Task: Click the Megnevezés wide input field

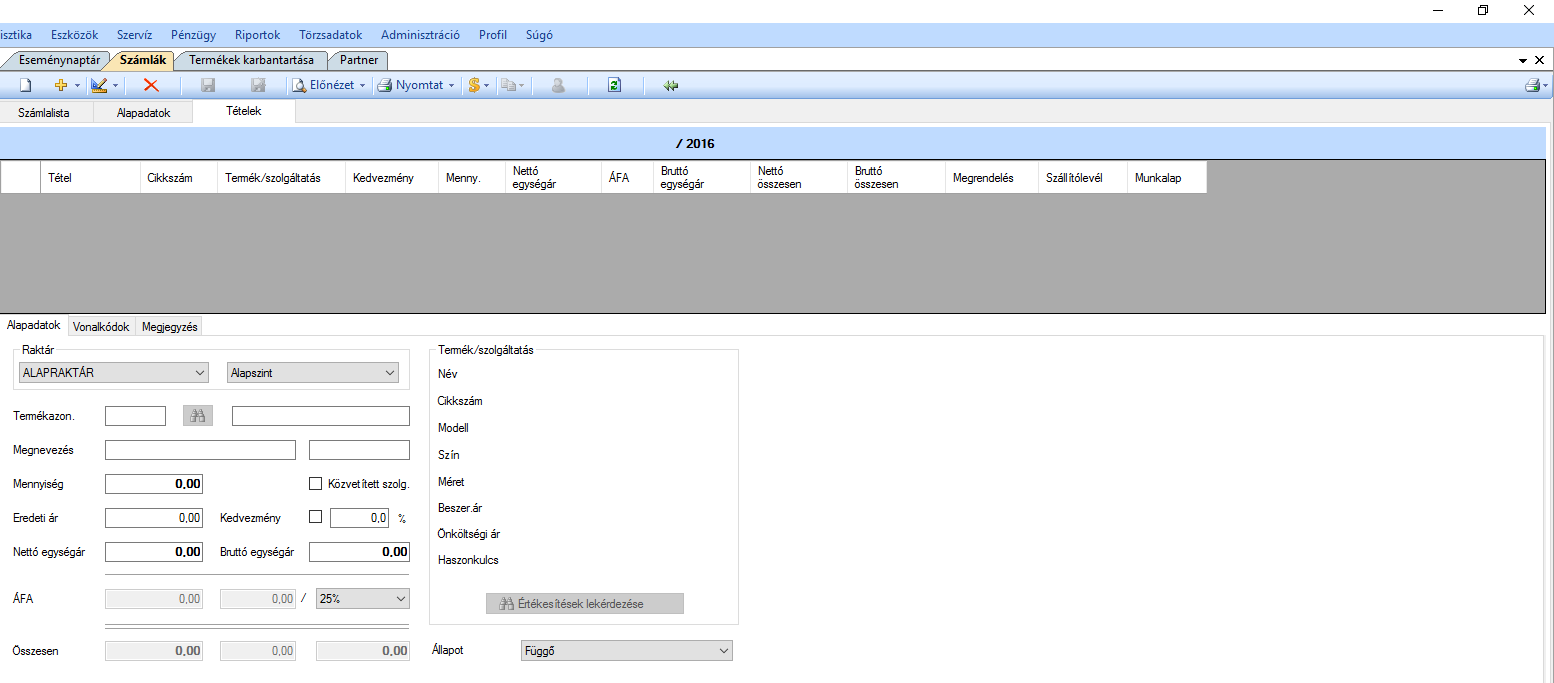Action: 200,450
